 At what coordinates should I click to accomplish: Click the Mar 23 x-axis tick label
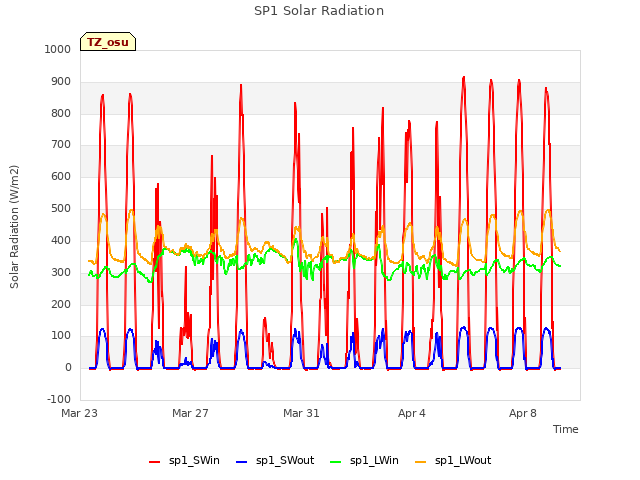coord(80,413)
